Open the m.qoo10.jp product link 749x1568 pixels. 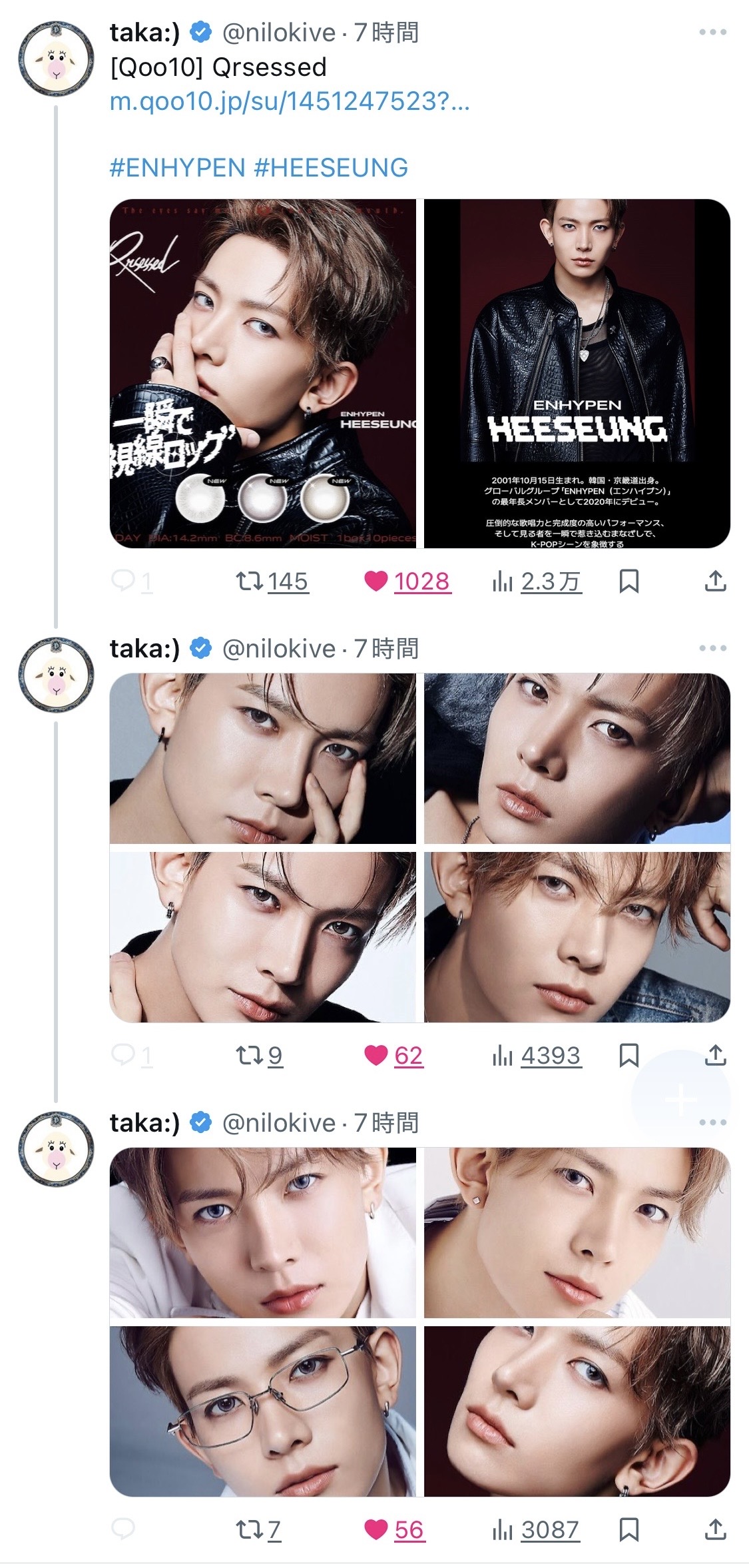(290, 101)
